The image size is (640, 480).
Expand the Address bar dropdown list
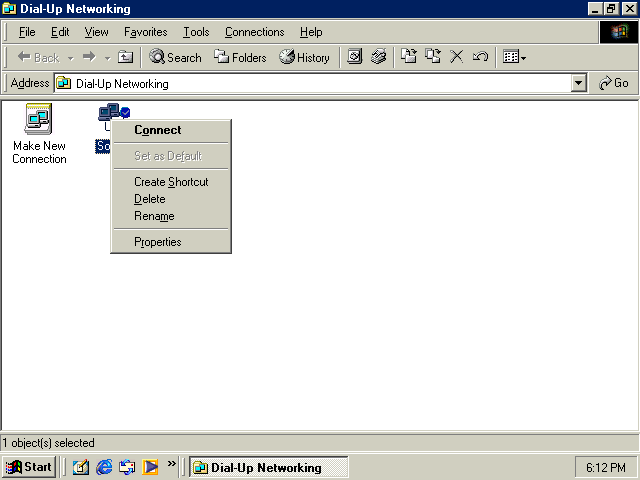click(578, 83)
